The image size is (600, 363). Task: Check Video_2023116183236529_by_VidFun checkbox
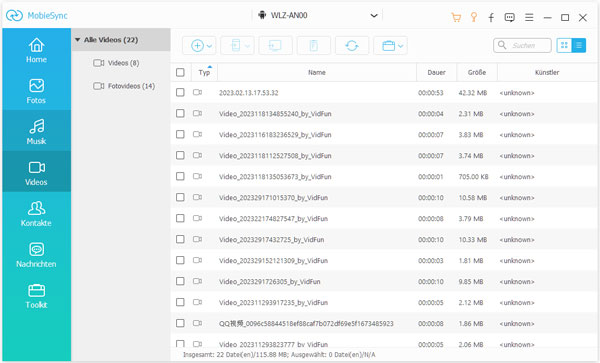point(180,135)
